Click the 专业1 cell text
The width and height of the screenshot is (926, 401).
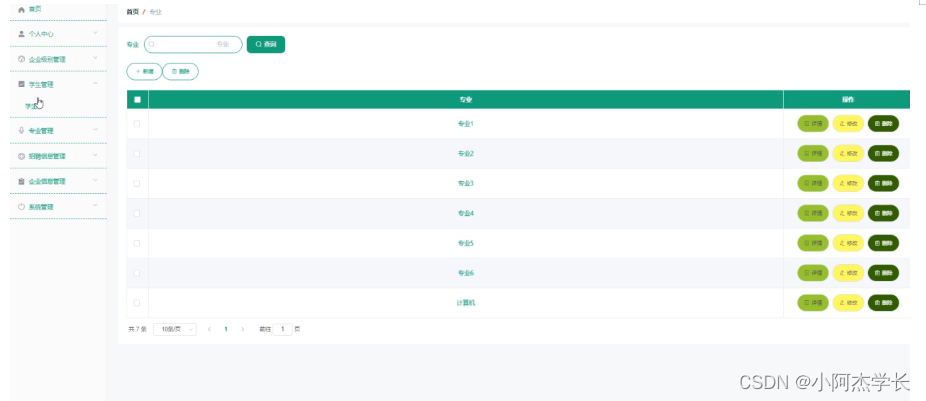pos(466,123)
